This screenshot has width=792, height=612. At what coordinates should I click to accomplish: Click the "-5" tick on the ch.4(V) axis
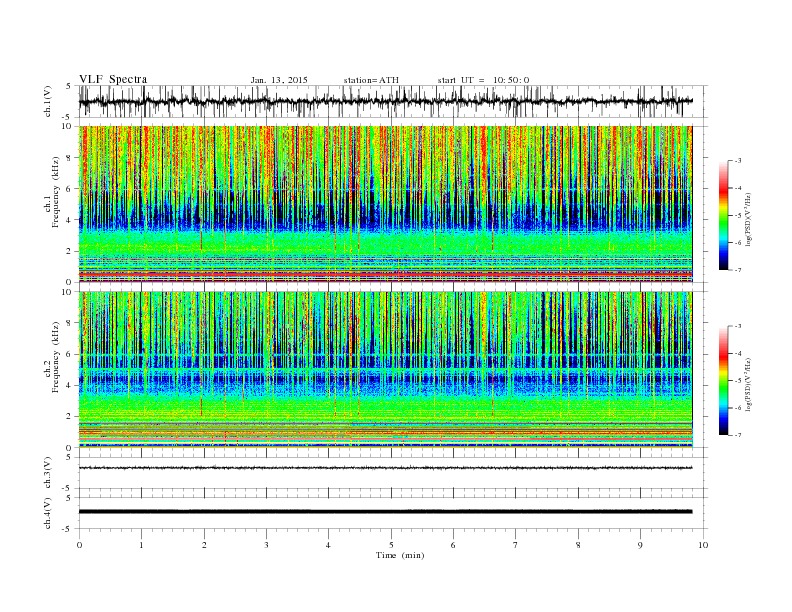click(x=68, y=529)
